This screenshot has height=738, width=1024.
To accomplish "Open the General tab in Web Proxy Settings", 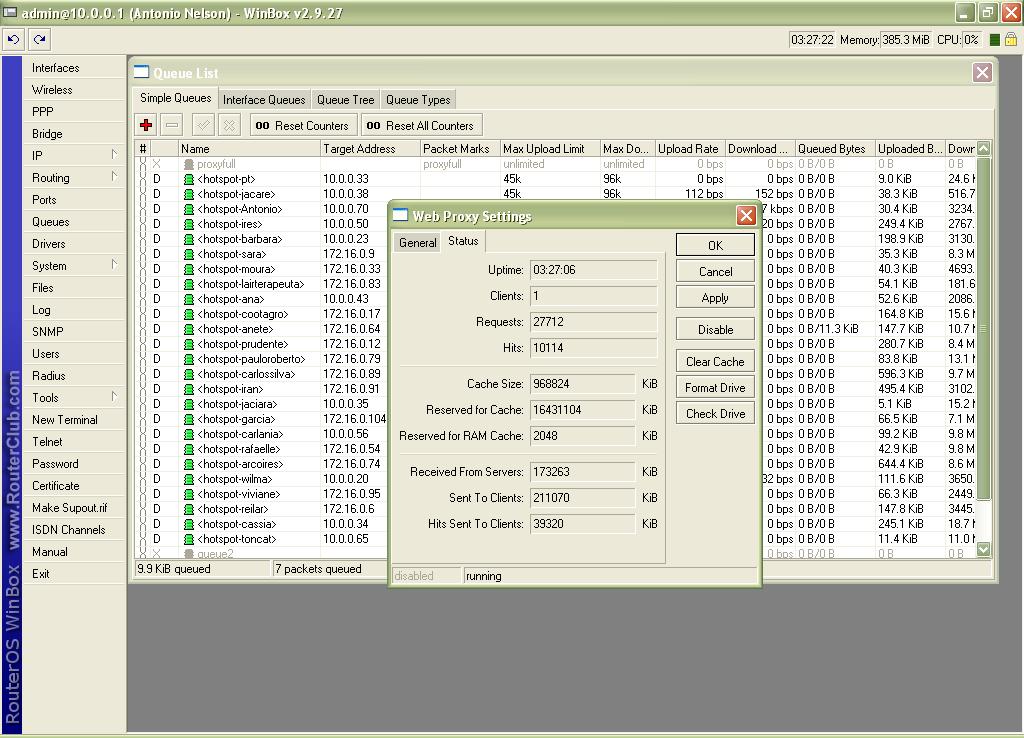I will point(417,242).
